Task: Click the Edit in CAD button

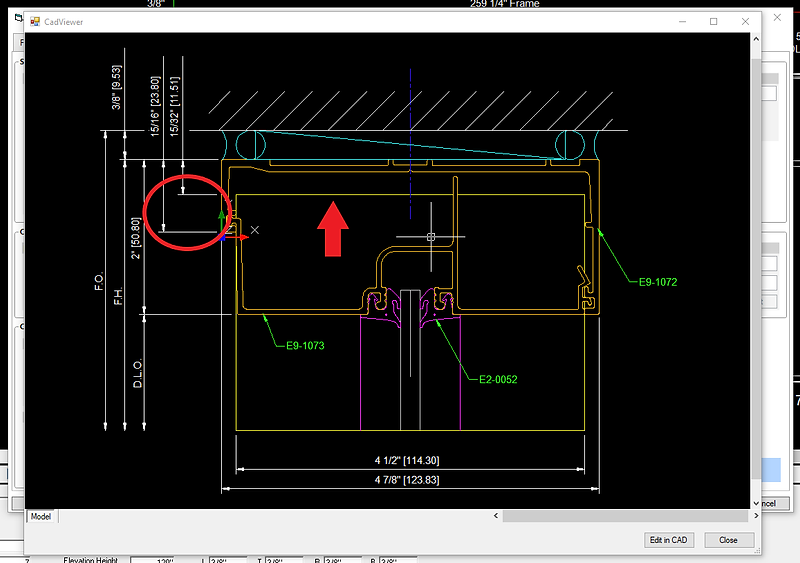Action: pos(668,540)
